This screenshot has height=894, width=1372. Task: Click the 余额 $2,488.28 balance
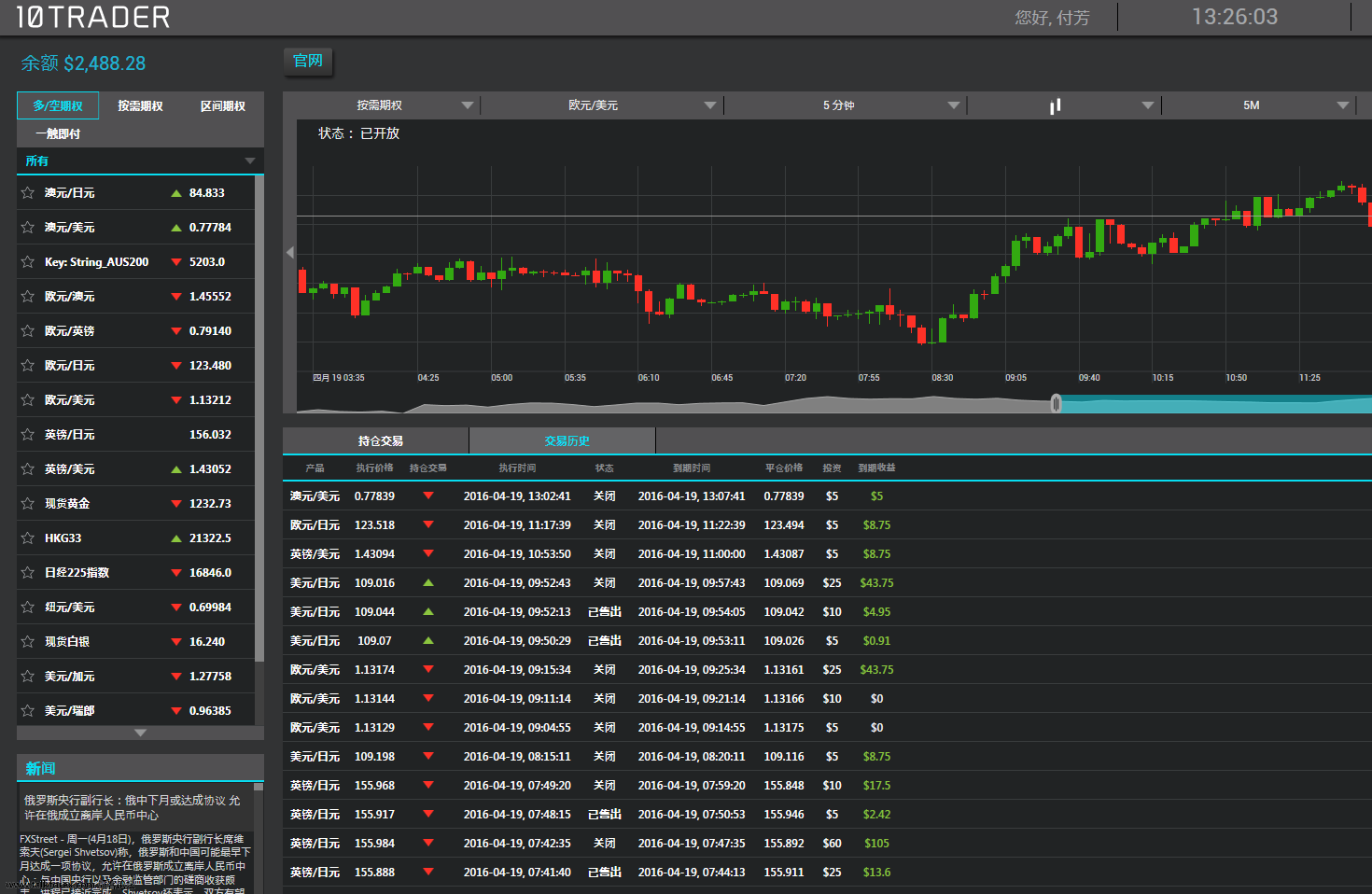(83, 63)
